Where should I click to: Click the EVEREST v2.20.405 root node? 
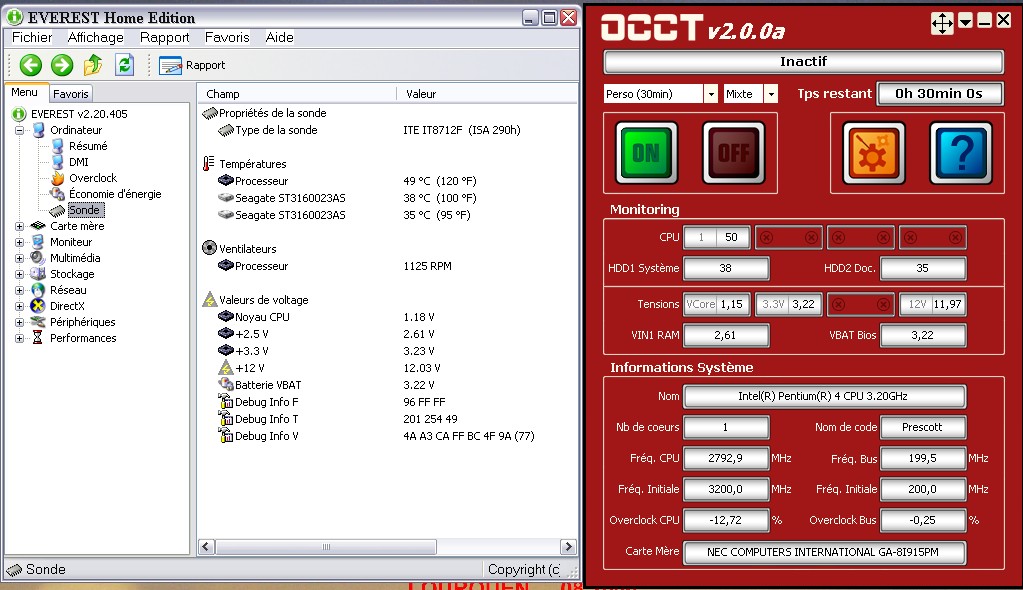pos(79,114)
